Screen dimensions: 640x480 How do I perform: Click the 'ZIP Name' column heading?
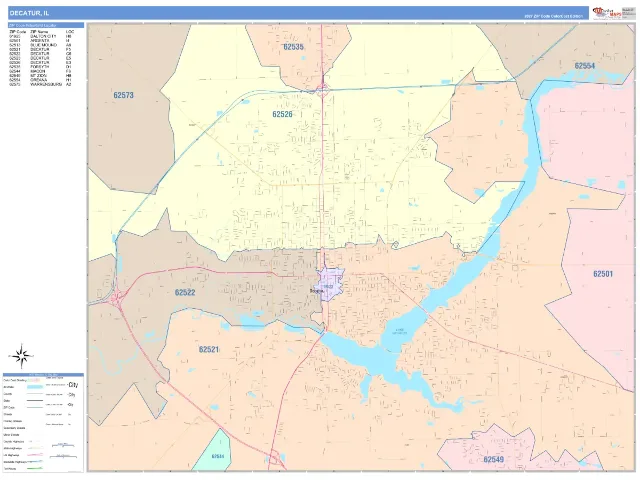pyautogui.click(x=39, y=31)
